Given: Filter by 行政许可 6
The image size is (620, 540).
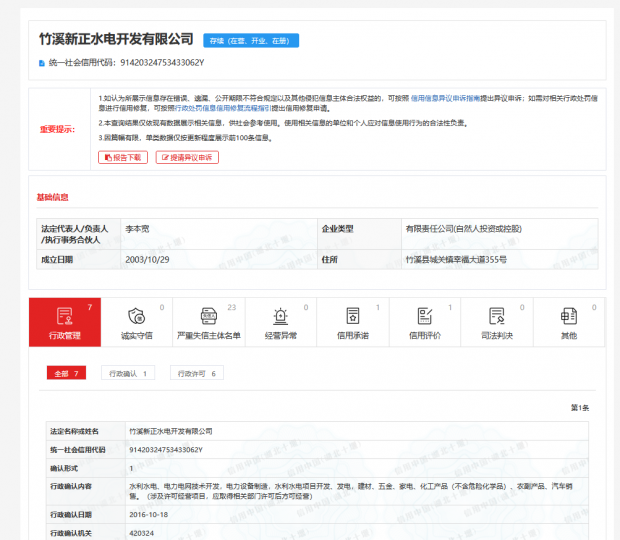Looking at the screenshot, I should (x=197, y=373).
